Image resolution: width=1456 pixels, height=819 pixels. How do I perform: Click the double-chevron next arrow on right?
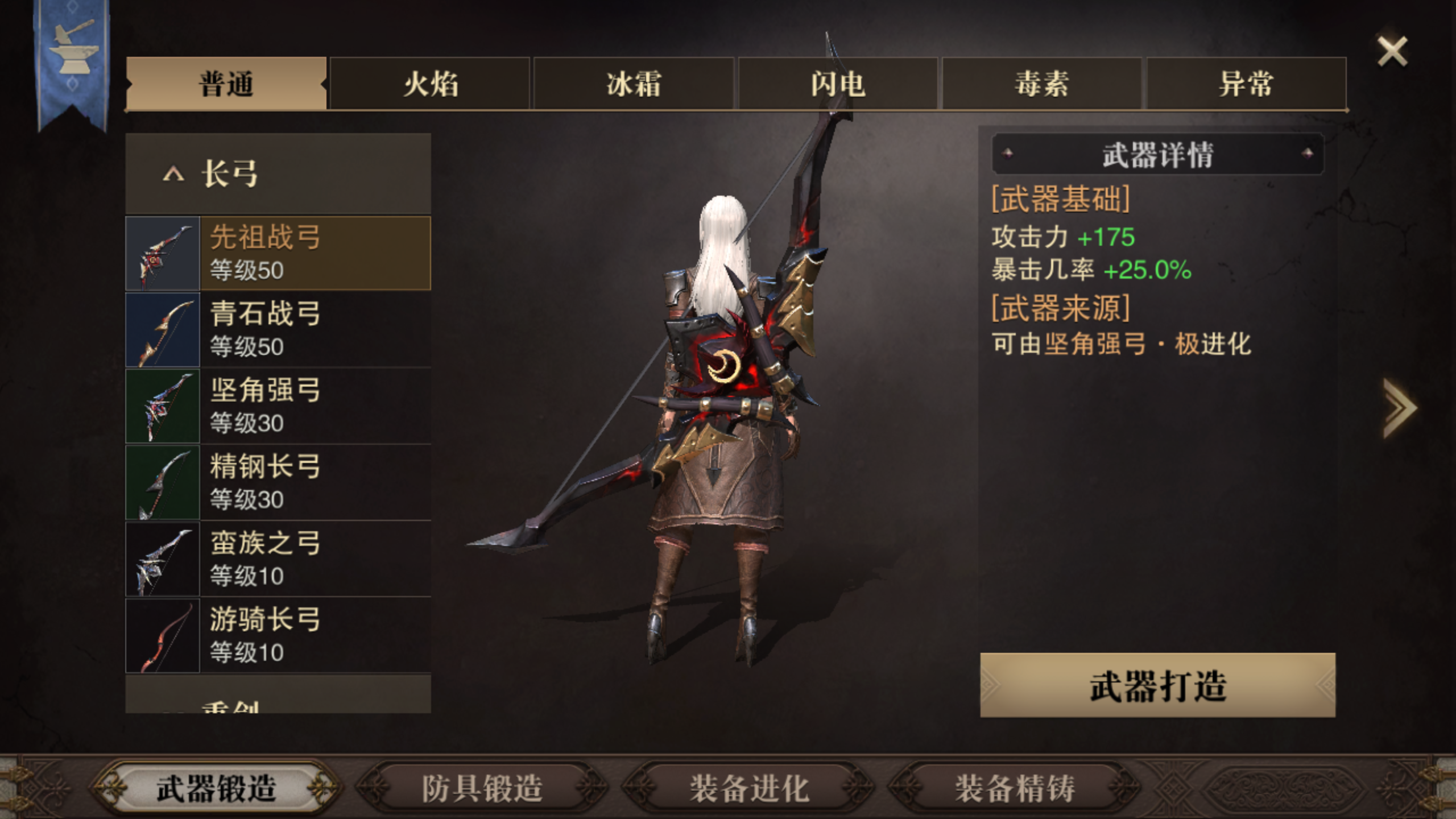pyautogui.click(x=1399, y=408)
